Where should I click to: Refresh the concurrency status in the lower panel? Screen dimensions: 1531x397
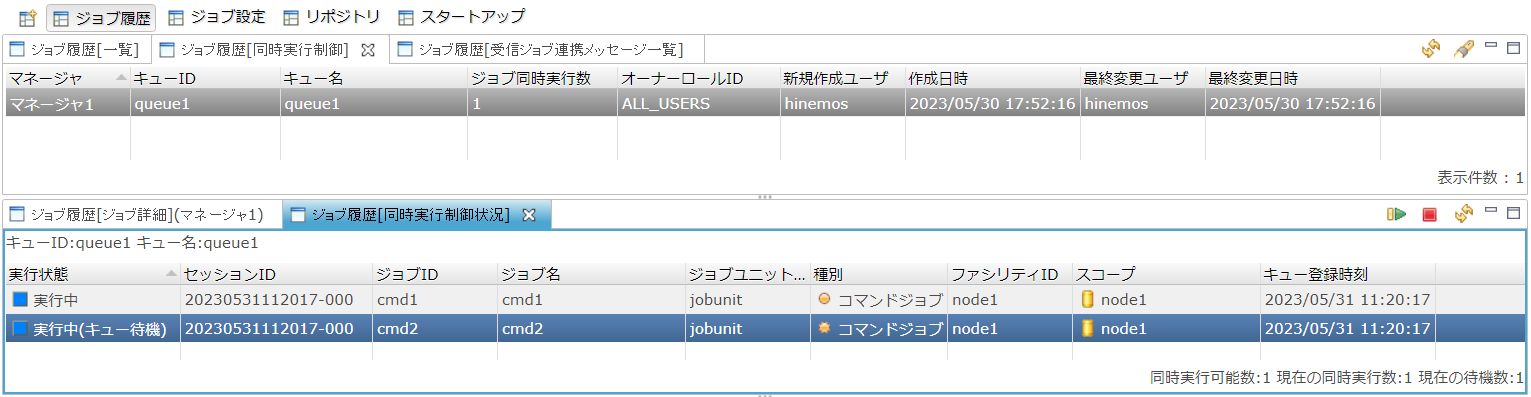(x=1464, y=214)
